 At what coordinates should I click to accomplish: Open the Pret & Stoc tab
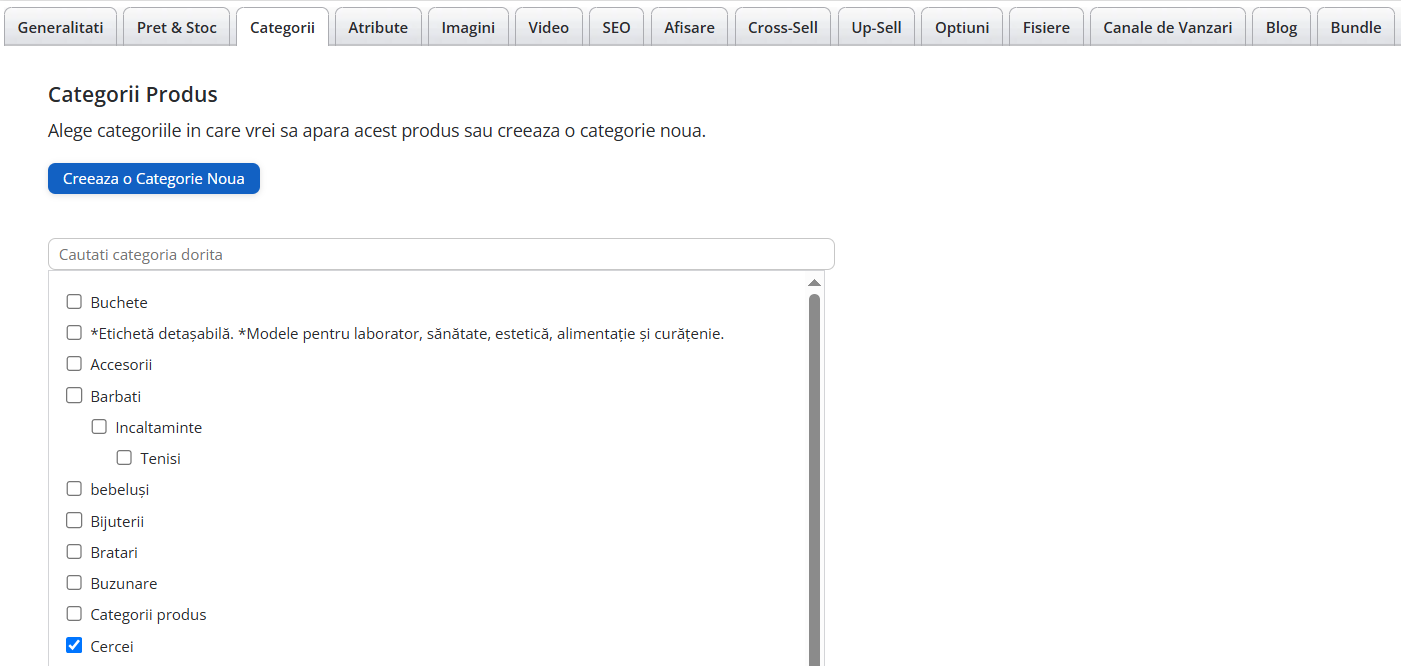click(x=177, y=27)
